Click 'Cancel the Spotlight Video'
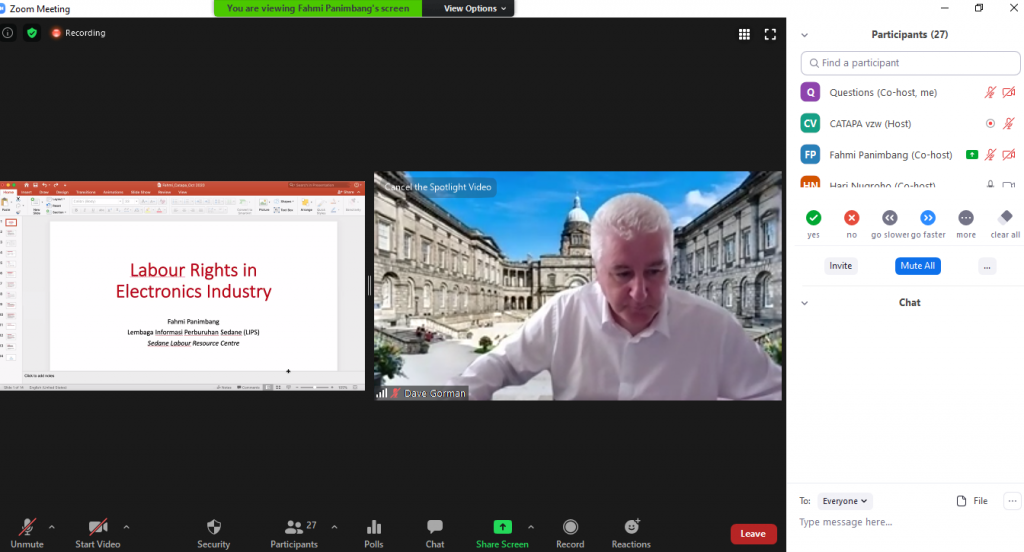The width and height of the screenshot is (1024, 552). [x=438, y=187]
